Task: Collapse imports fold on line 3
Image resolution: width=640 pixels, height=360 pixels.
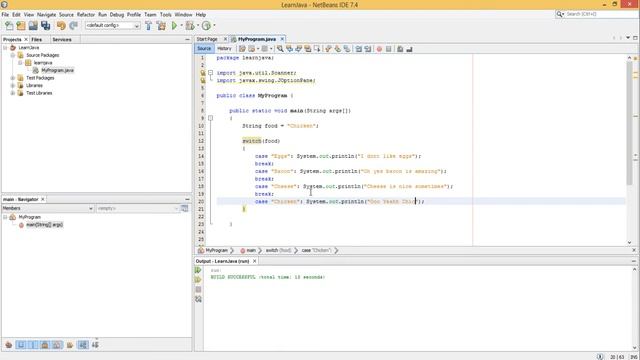Action: click(211, 73)
